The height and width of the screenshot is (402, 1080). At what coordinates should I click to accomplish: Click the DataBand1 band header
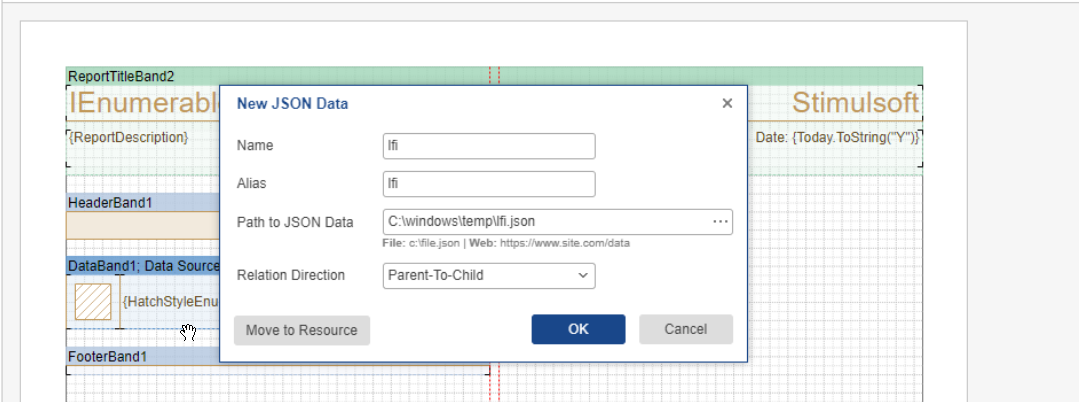tap(142, 266)
